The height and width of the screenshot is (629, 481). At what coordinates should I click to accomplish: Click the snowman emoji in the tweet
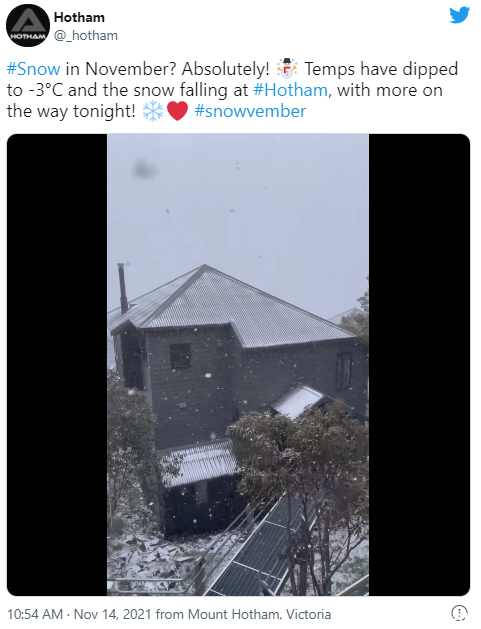pos(287,69)
